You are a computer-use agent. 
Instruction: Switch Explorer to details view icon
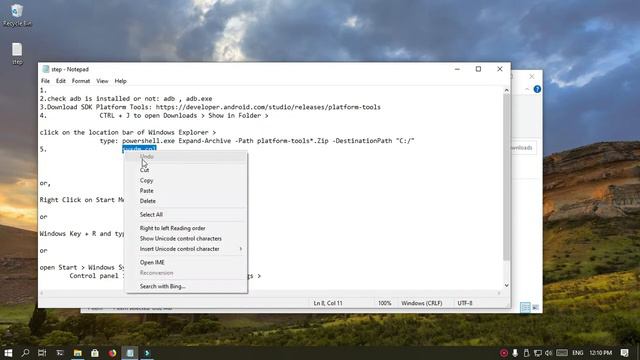(x=525, y=307)
